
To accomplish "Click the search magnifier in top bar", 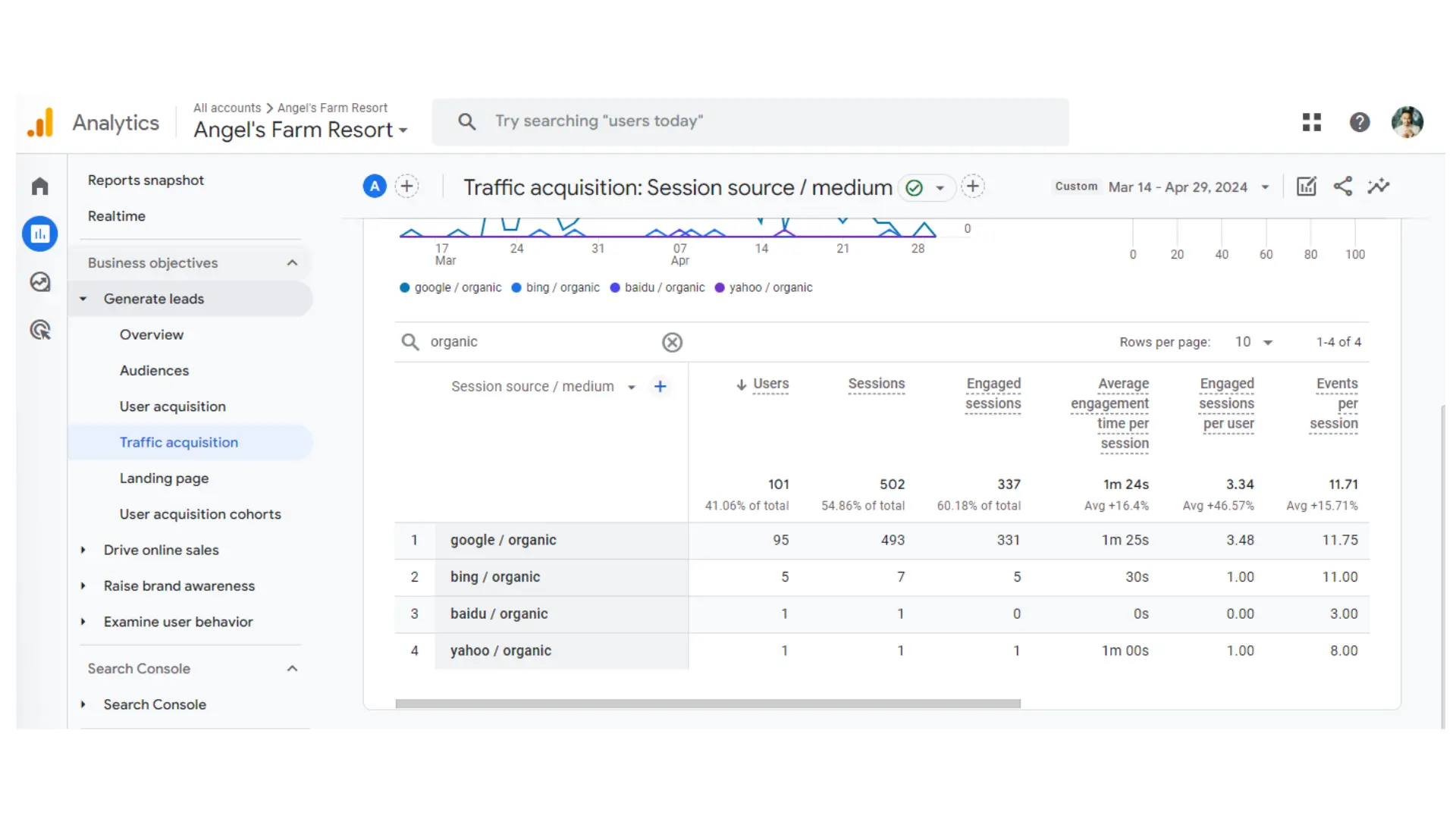I will pyautogui.click(x=467, y=121).
